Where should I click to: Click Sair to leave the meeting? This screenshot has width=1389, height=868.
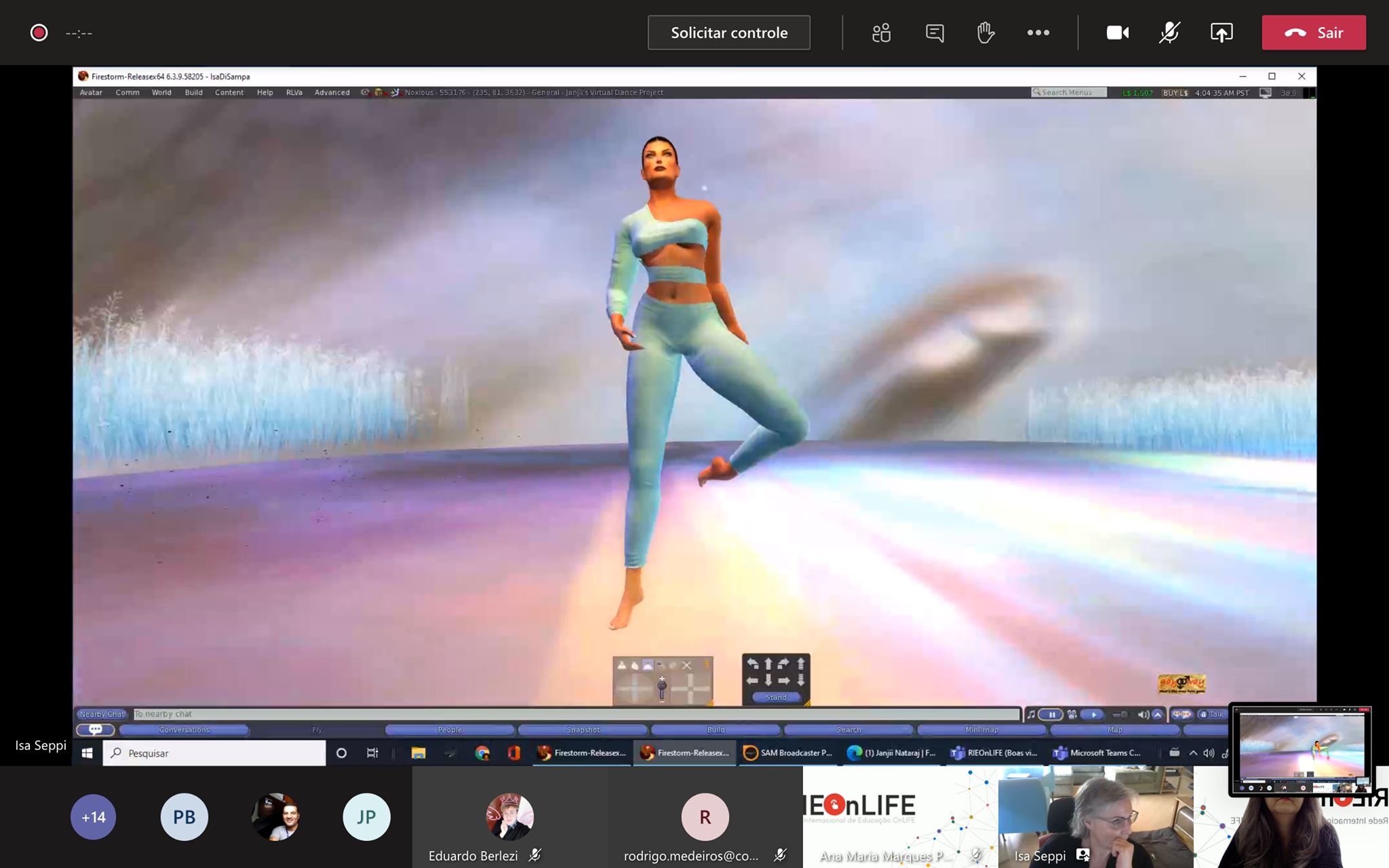coord(1314,33)
